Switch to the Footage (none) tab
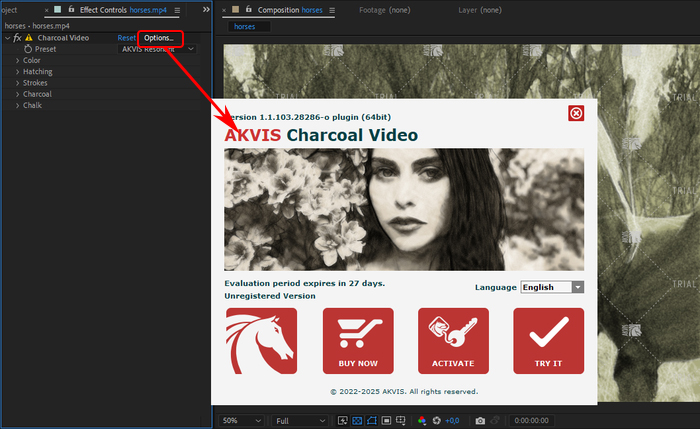Viewport: 700px width, 429px height. pyautogui.click(x=384, y=10)
